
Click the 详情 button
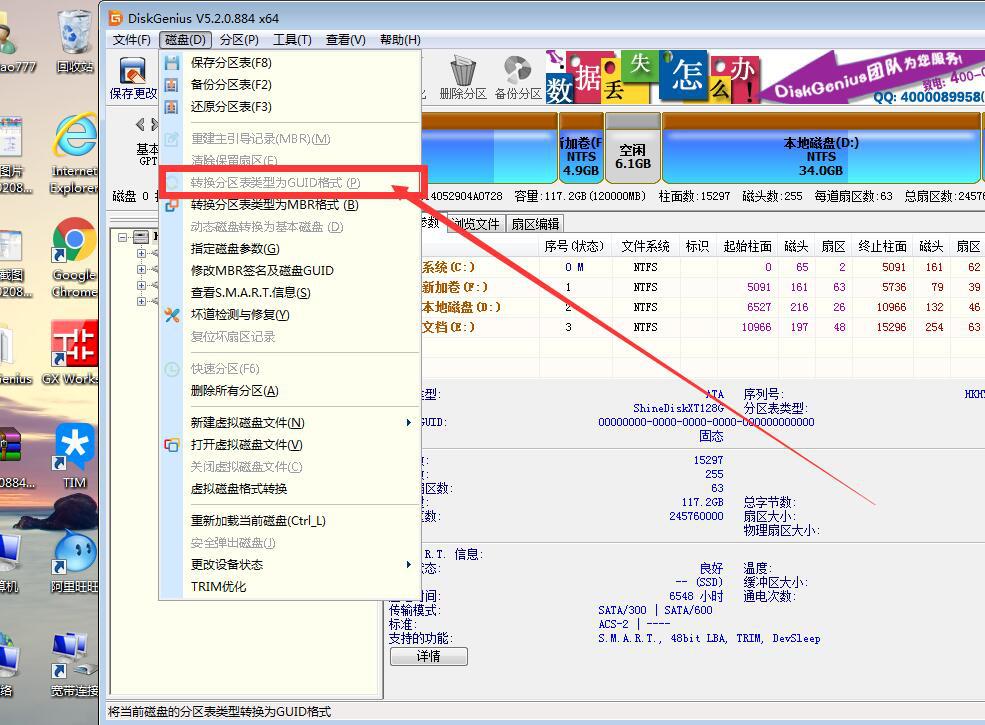tap(428, 656)
